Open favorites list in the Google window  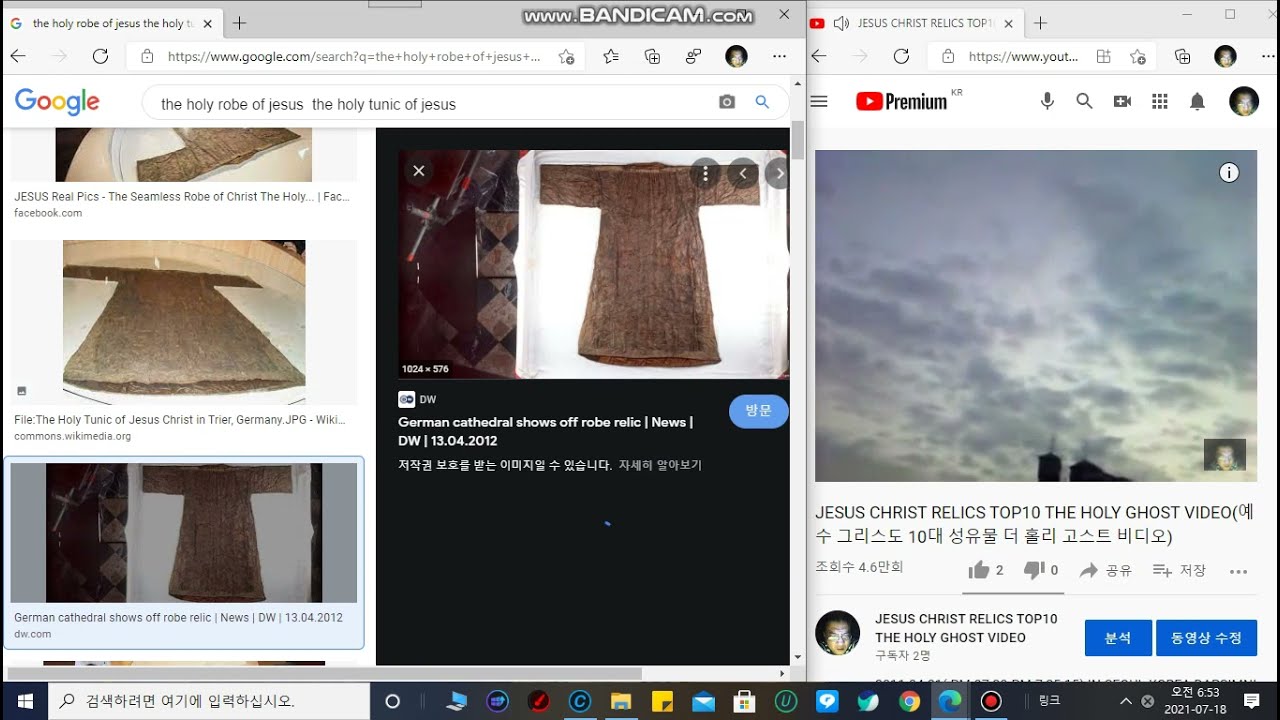pos(611,57)
